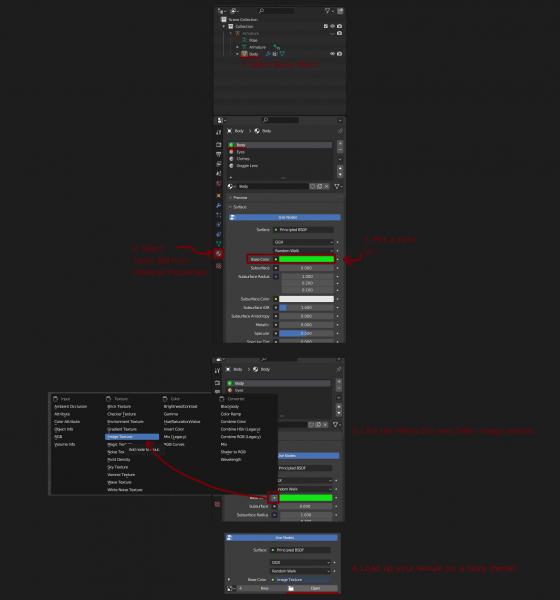Click the material name field showing Body
Viewport: 560px width, 600px height.
click(273, 186)
